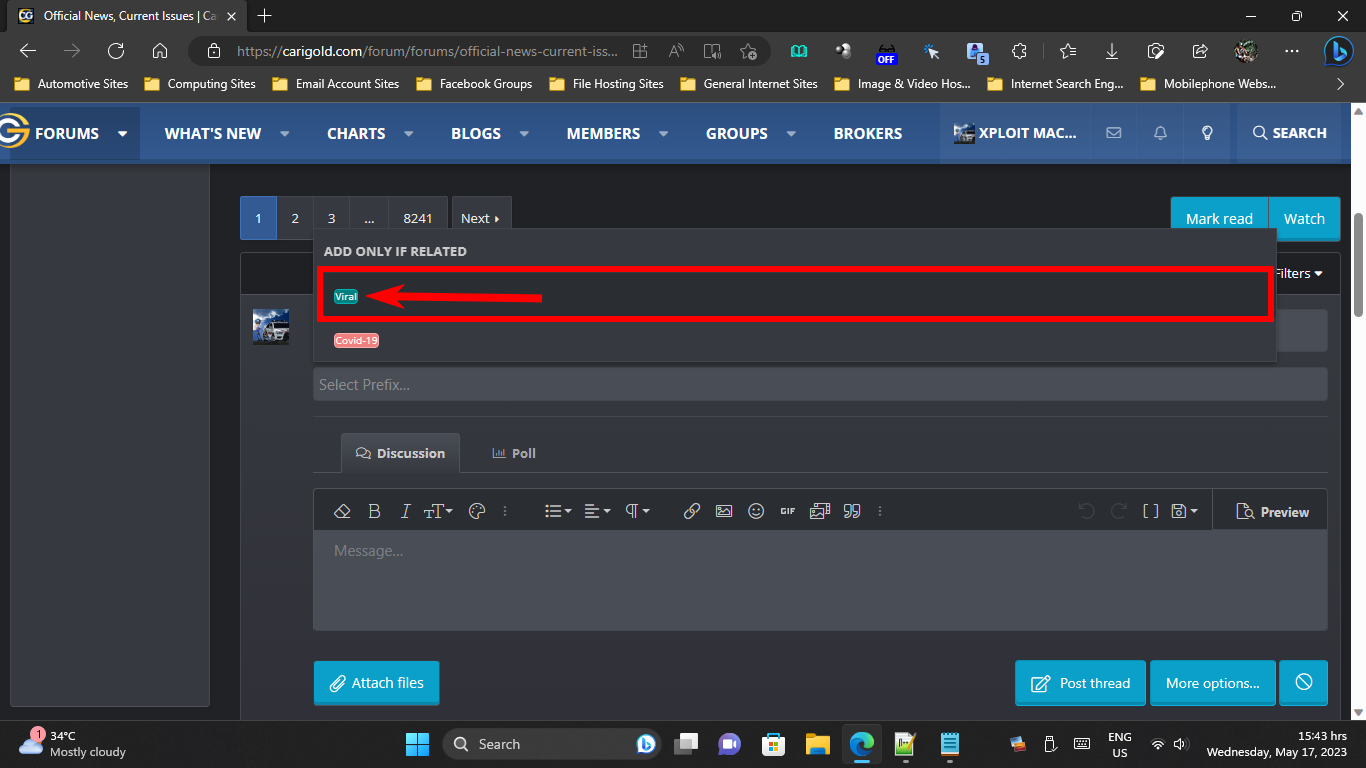This screenshot has height=768, width=1366.
Task: Click the More options button
Action: pyautogui.click(x=1213, y=683)
